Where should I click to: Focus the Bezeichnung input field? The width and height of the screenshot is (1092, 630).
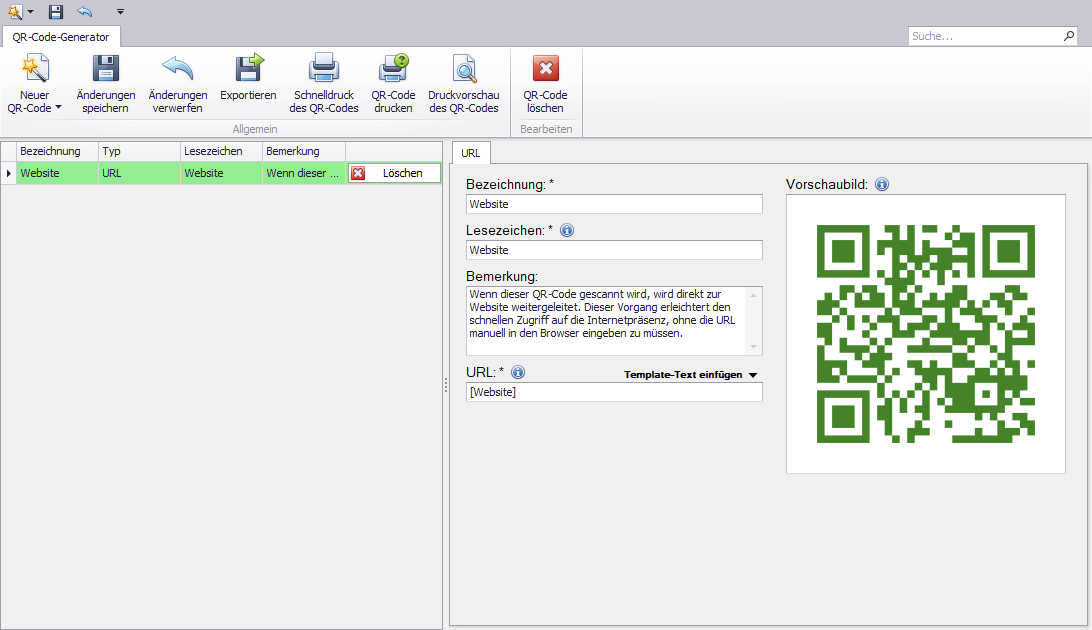(614, 204)
